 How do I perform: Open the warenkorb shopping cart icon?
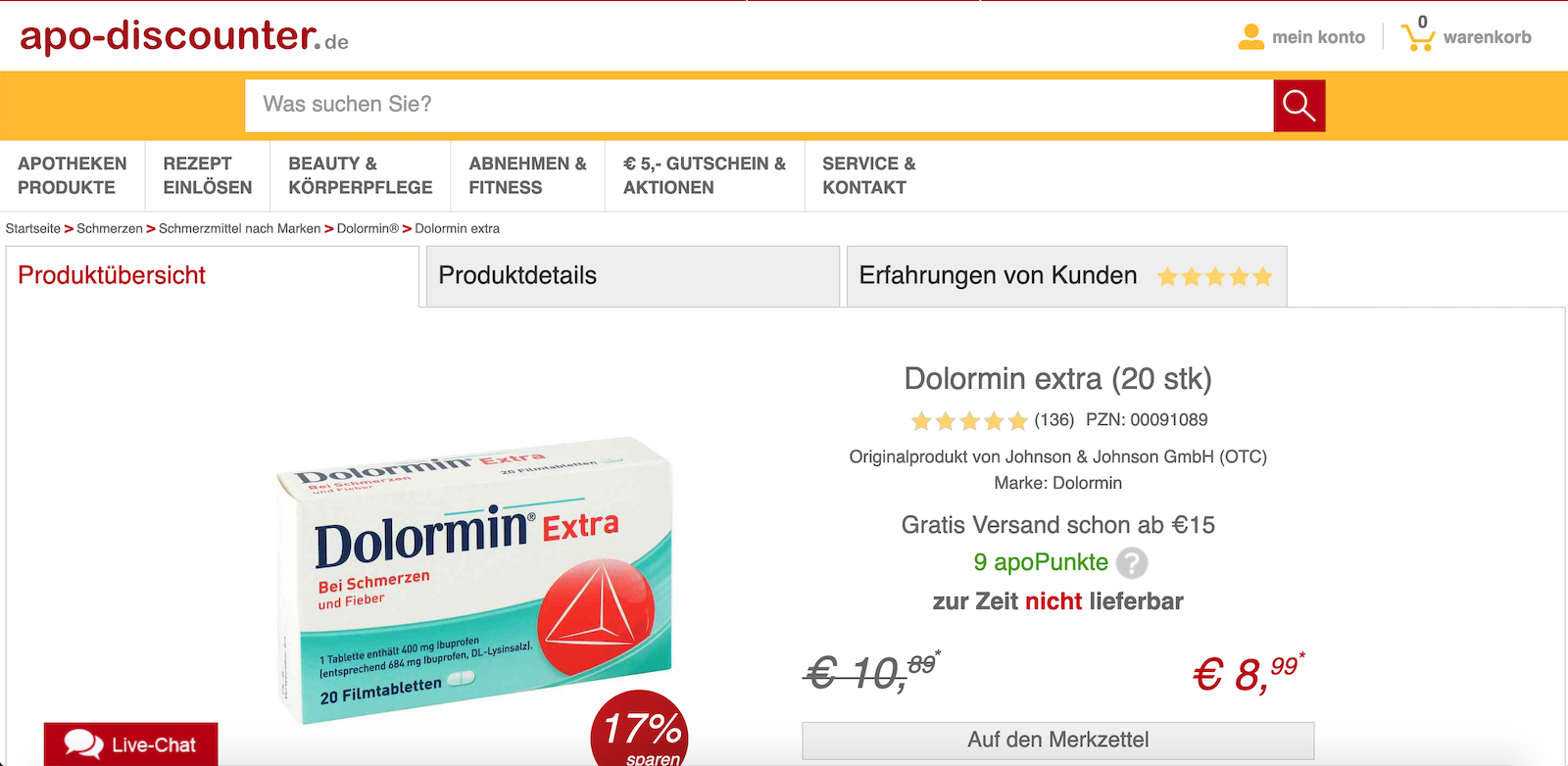point(1418,36)
